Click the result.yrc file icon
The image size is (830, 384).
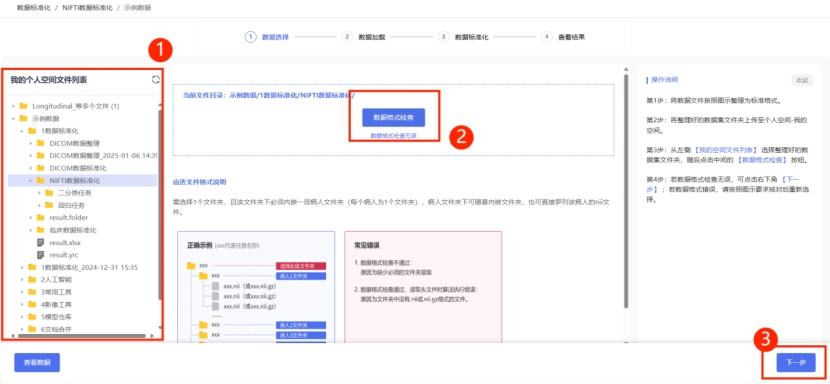(40, 255)
